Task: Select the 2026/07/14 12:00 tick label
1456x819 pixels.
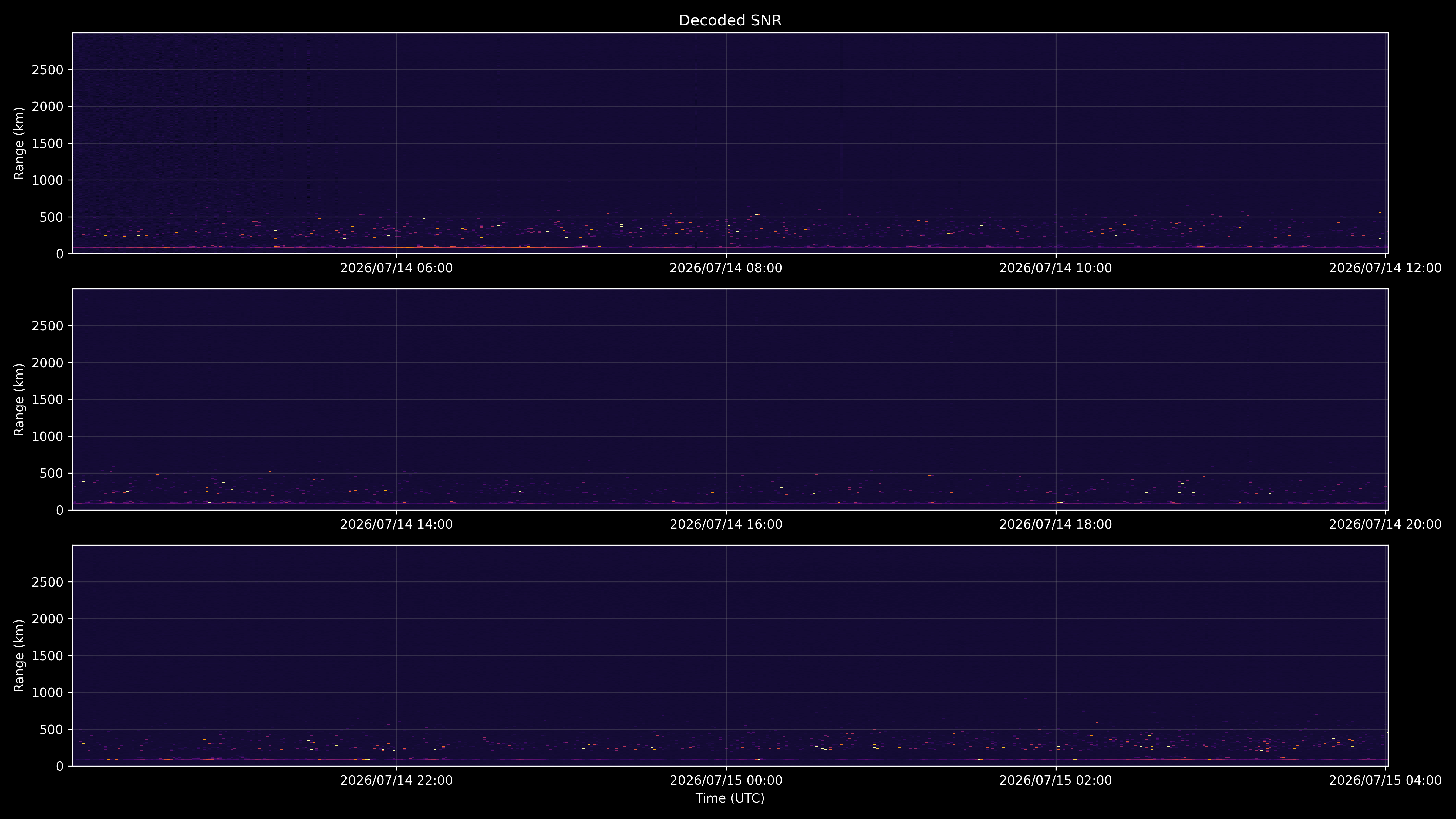Action: 1385,268
